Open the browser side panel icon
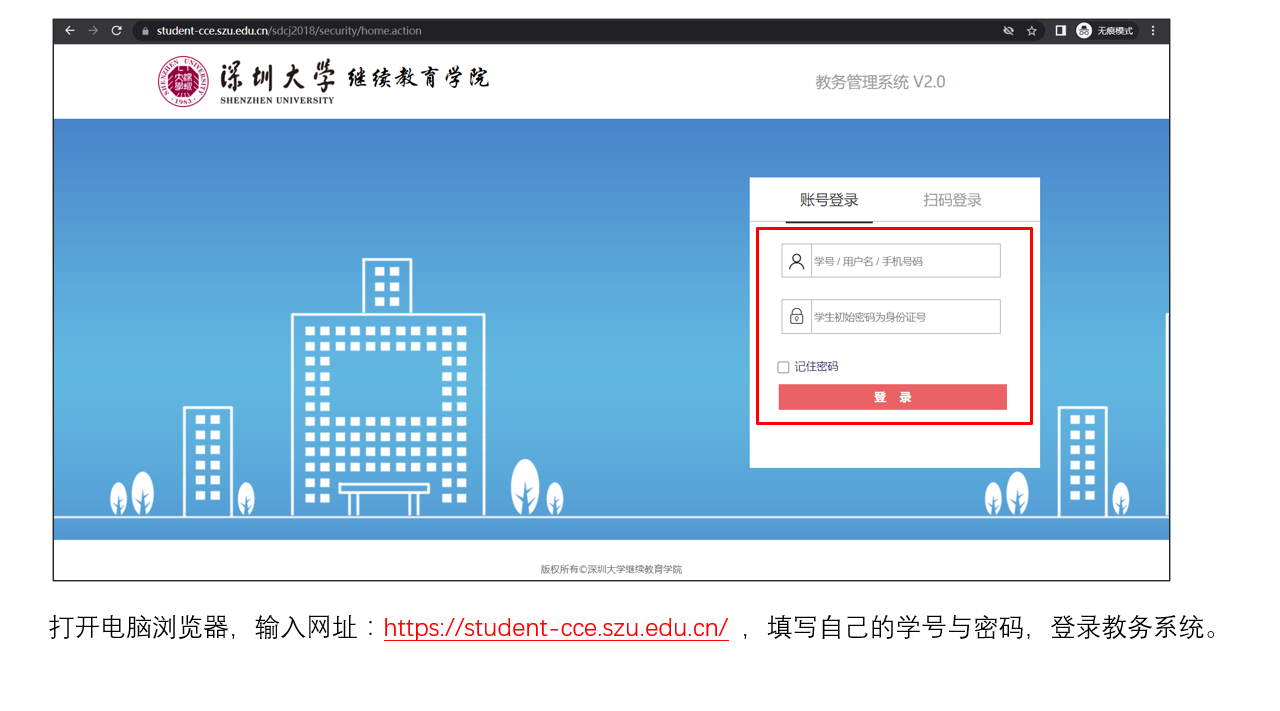The image size is (1280, 711). 1060,31
